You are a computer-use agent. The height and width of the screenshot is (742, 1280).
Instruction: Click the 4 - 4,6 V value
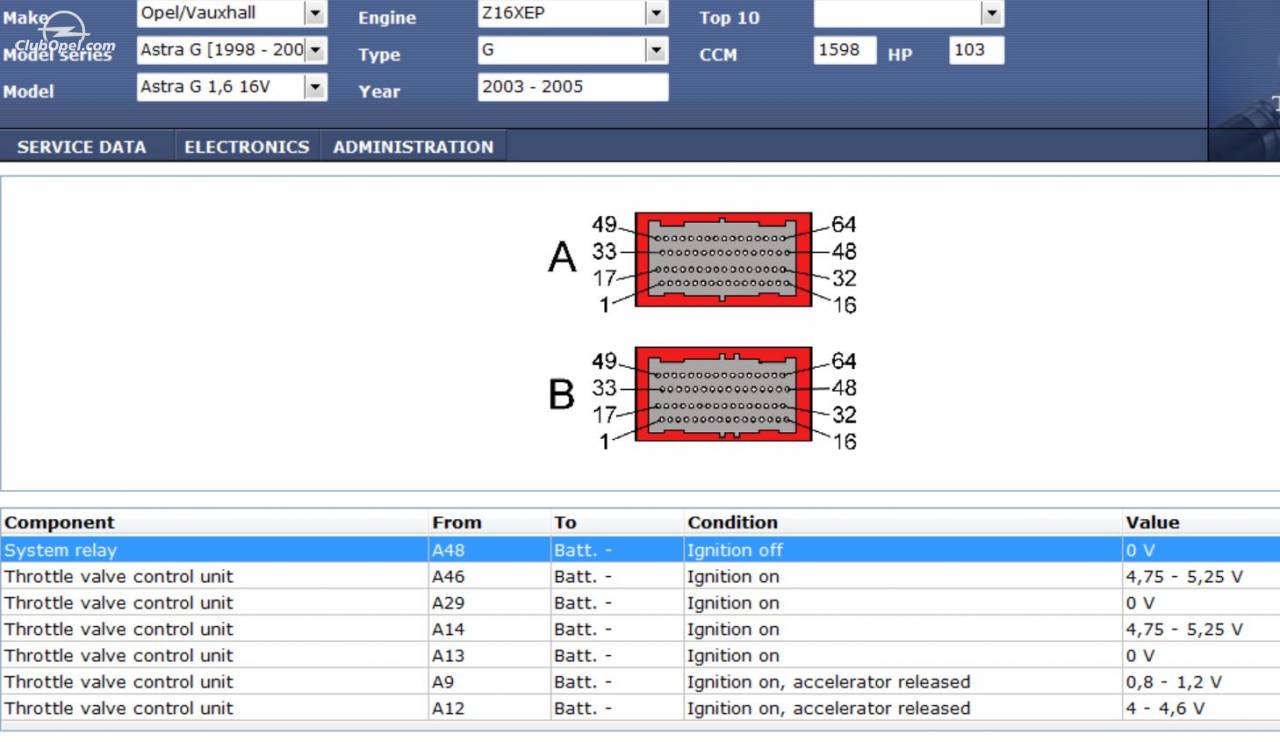[x=1166, y=708]
